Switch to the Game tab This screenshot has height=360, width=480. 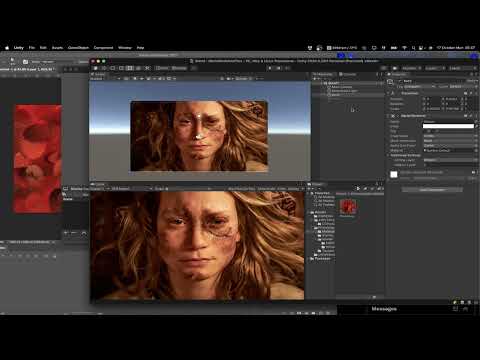pos(99,184)
